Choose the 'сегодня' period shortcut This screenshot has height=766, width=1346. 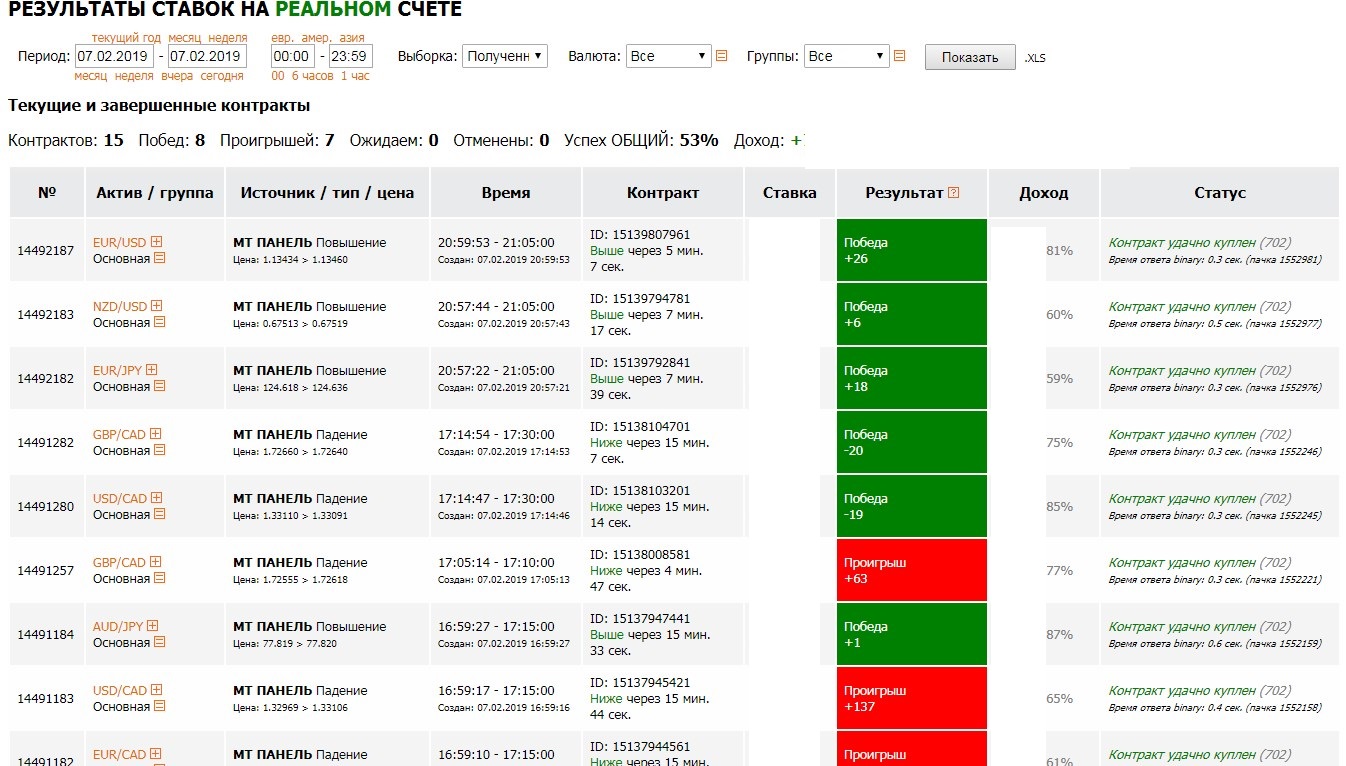pyautogui.click(x=222, y=76)
